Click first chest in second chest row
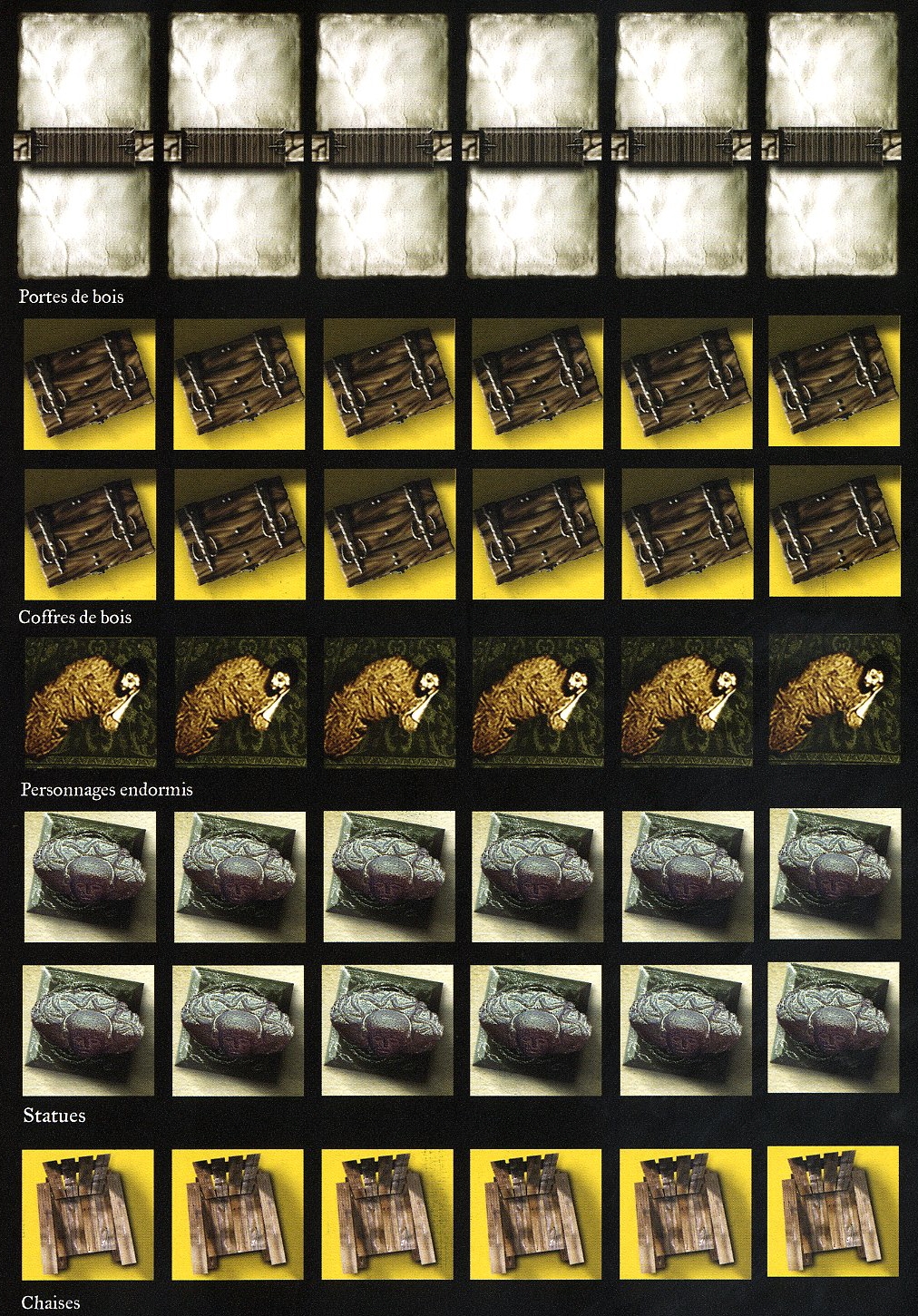This screenshot has height=1316, width=918. coord(87,535)
